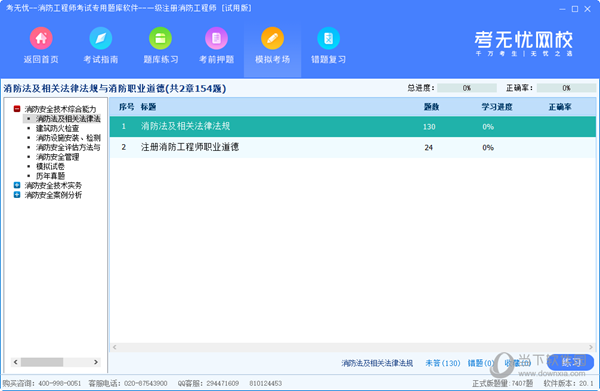Expand the 消防安全技术实务 tree node

pyautogui.click(x=17, y=185)
